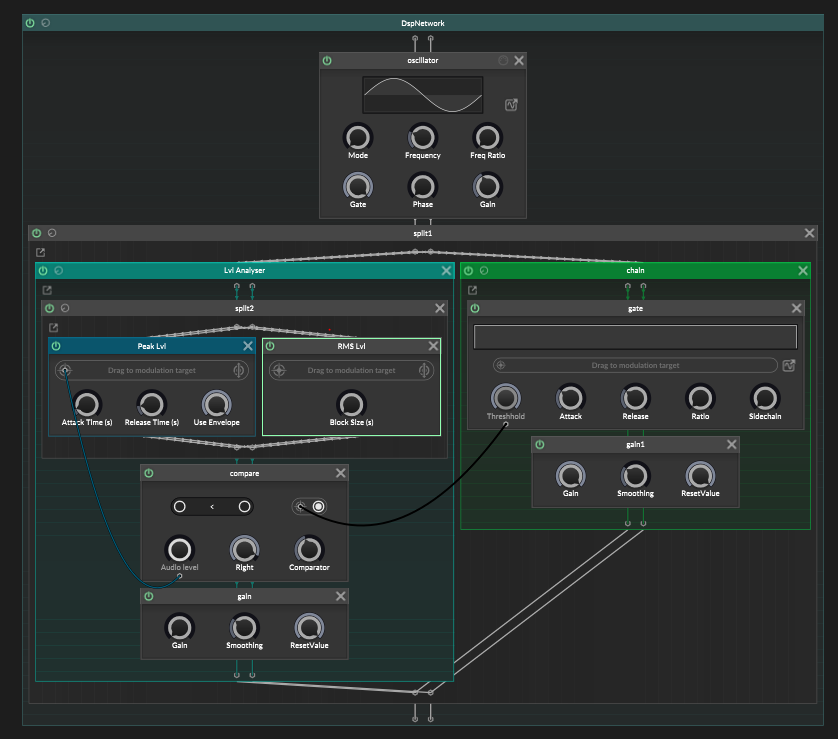Toggle the gain node power button
This screenshot has width=838, height=739.
149,596
